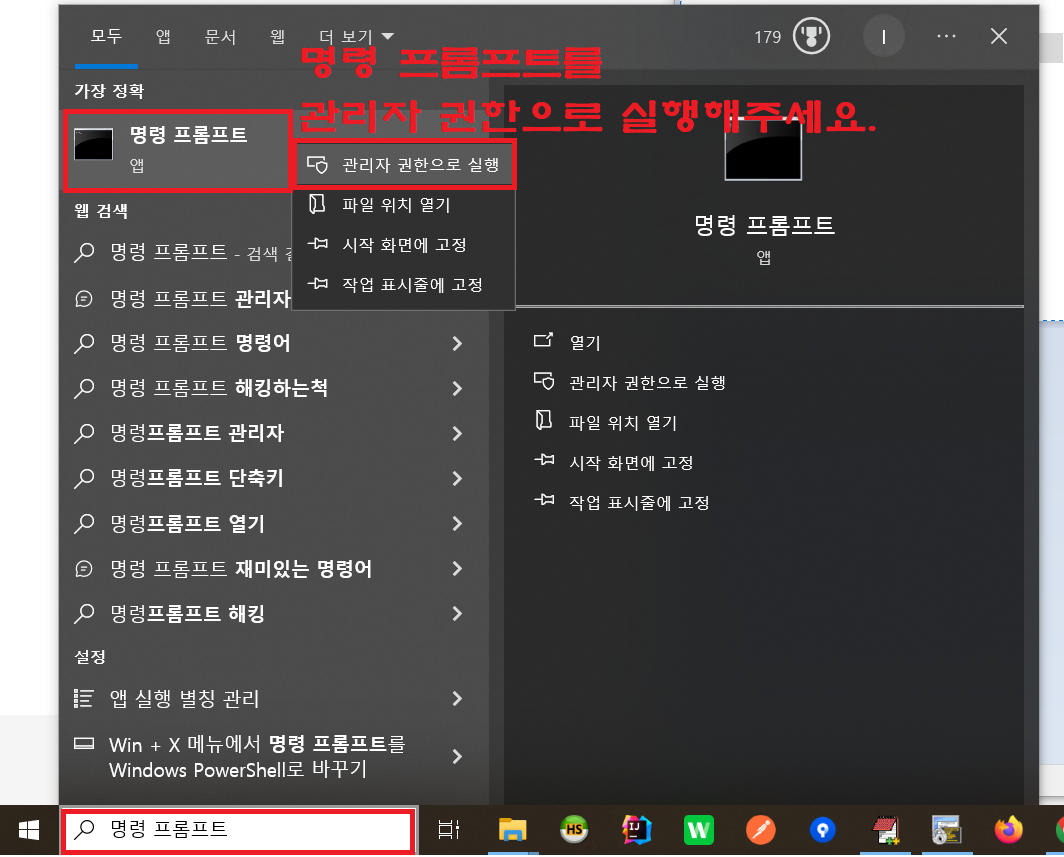
Task: Click the folder icon beside details 파일 위치 열기
Action: click(x=544, y=420)
